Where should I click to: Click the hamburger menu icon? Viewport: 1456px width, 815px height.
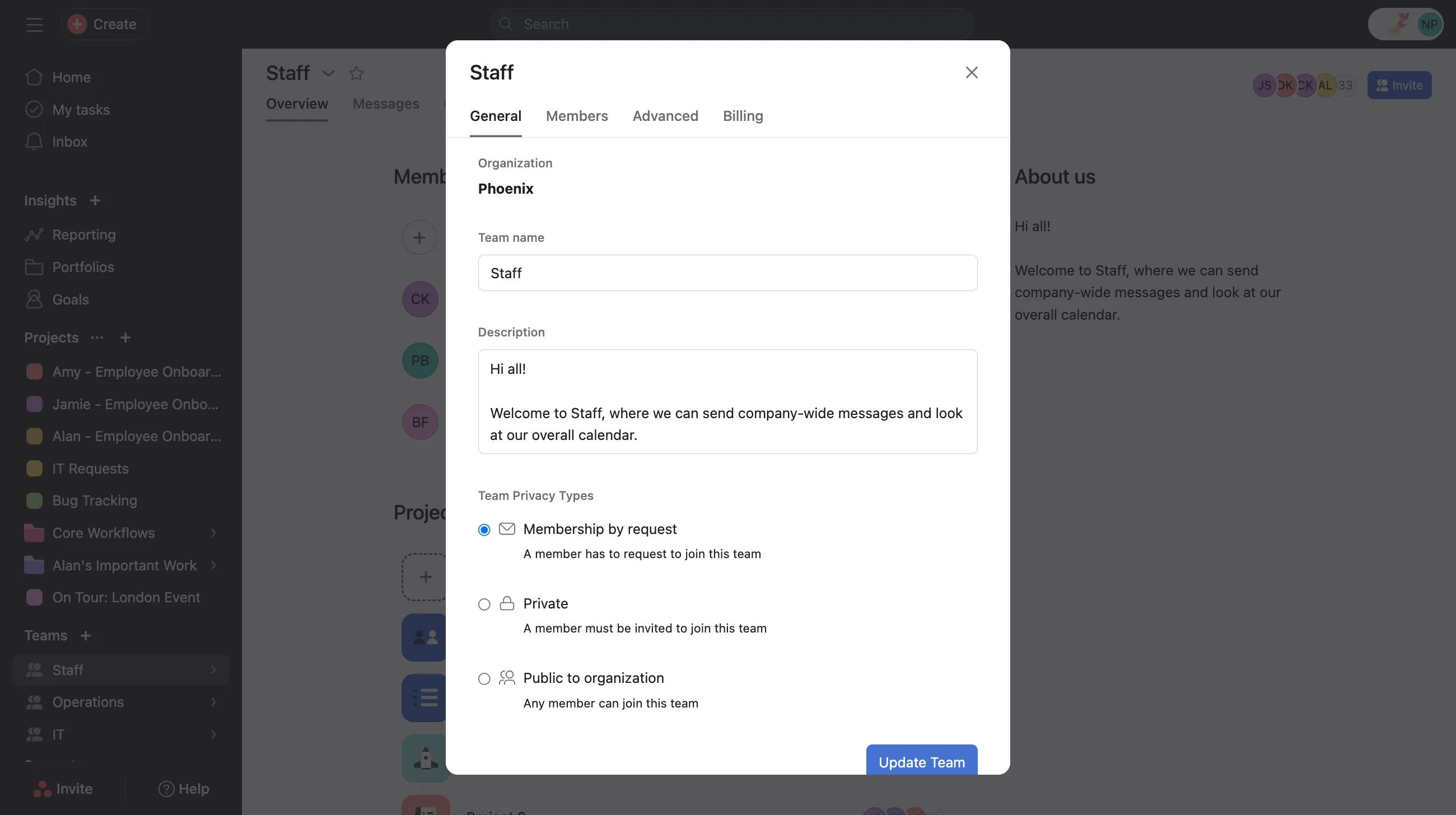[34, 24]
